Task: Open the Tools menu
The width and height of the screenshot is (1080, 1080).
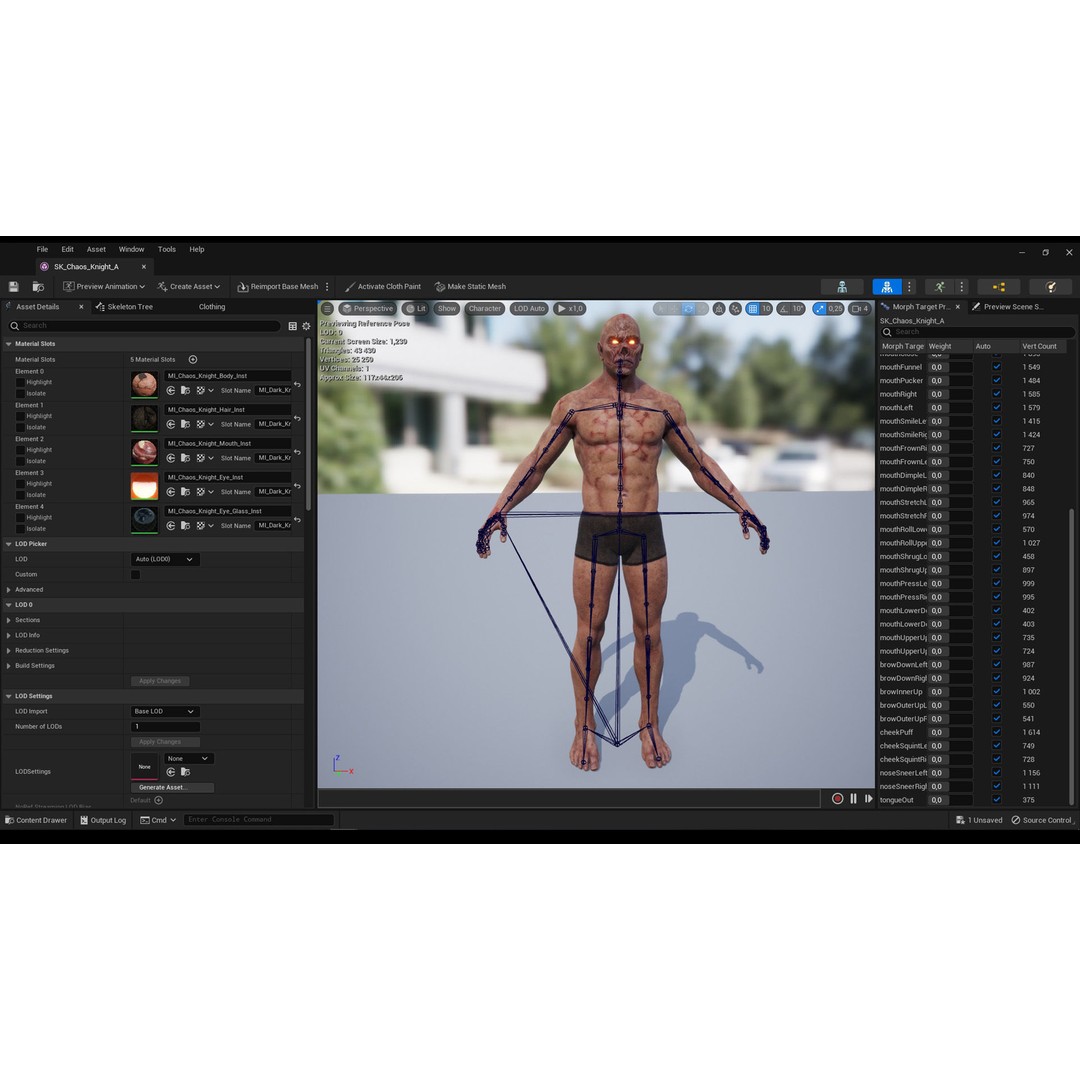Action: (x=167, y=249)
